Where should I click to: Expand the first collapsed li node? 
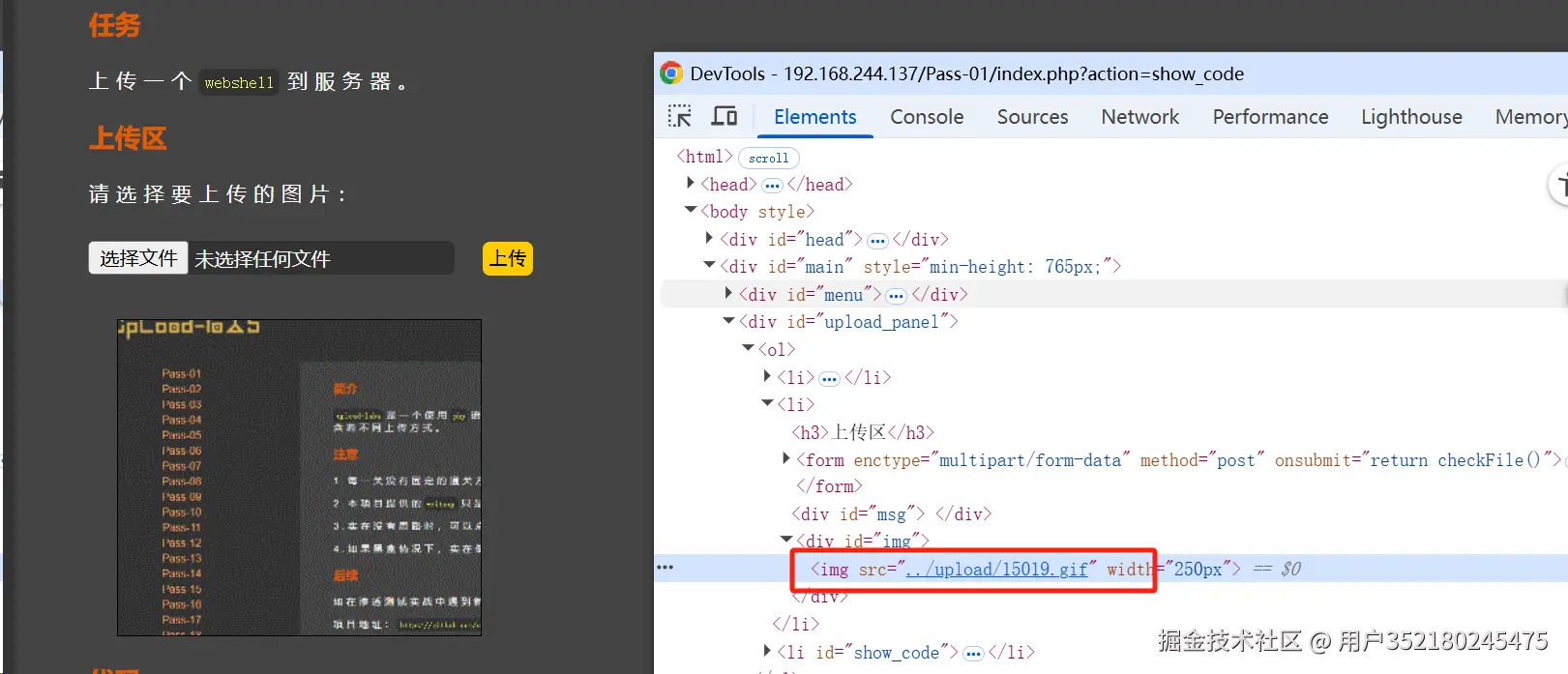click(767, 376)
